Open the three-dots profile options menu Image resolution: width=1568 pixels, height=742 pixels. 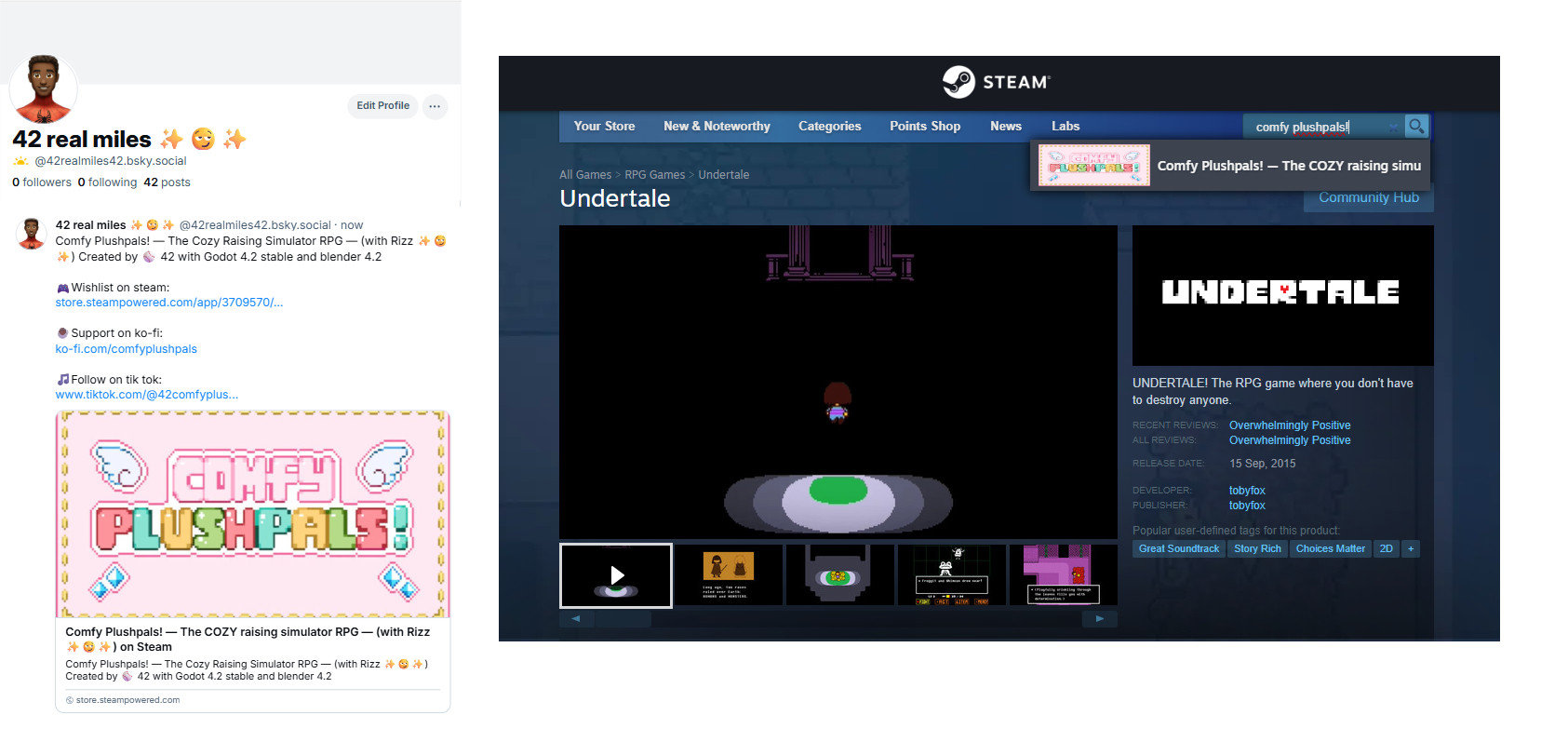(x=435, y=106)
